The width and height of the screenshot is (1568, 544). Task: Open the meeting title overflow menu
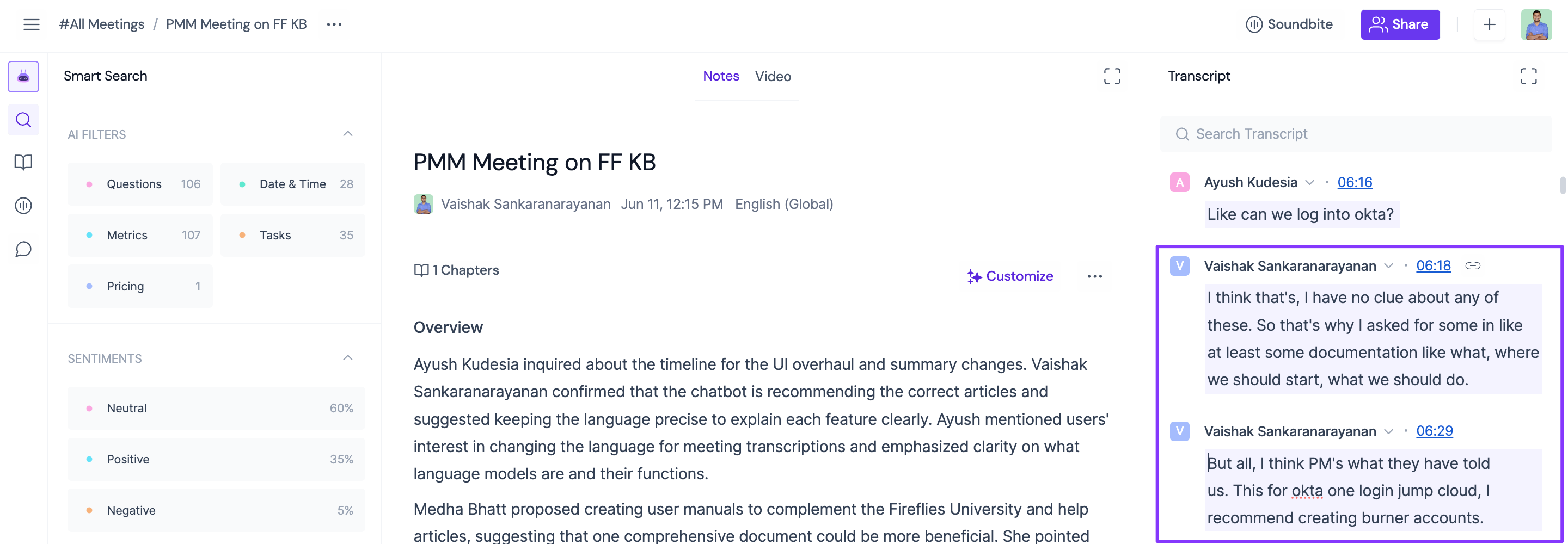(x=334, y=24)
